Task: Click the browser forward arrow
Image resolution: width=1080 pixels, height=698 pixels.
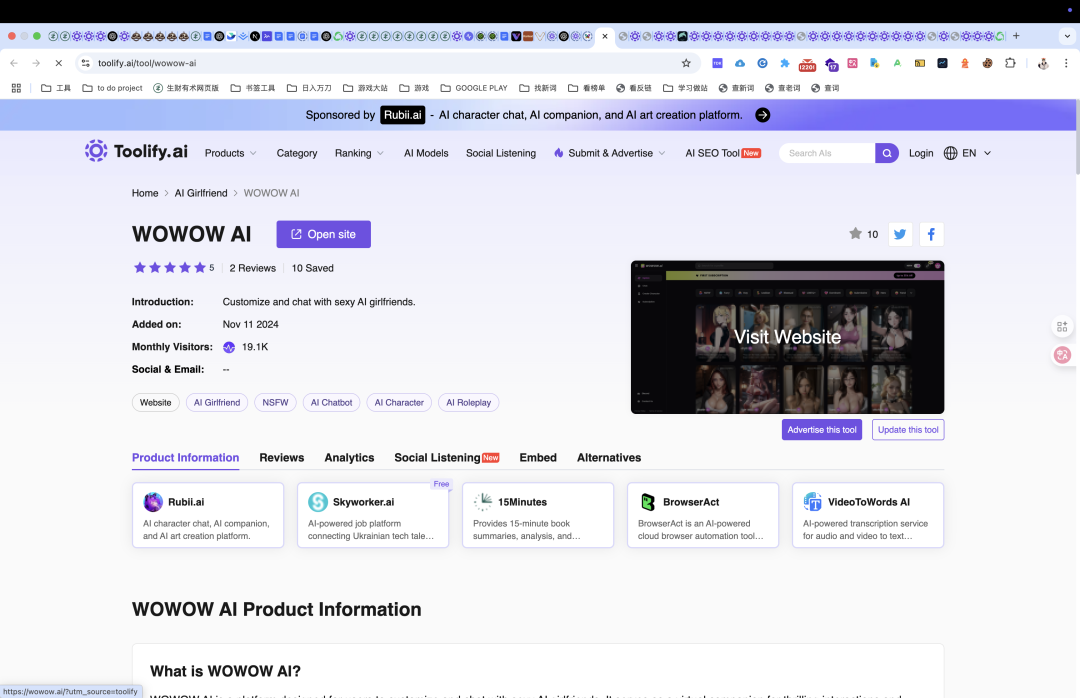Action: (36, 63)
